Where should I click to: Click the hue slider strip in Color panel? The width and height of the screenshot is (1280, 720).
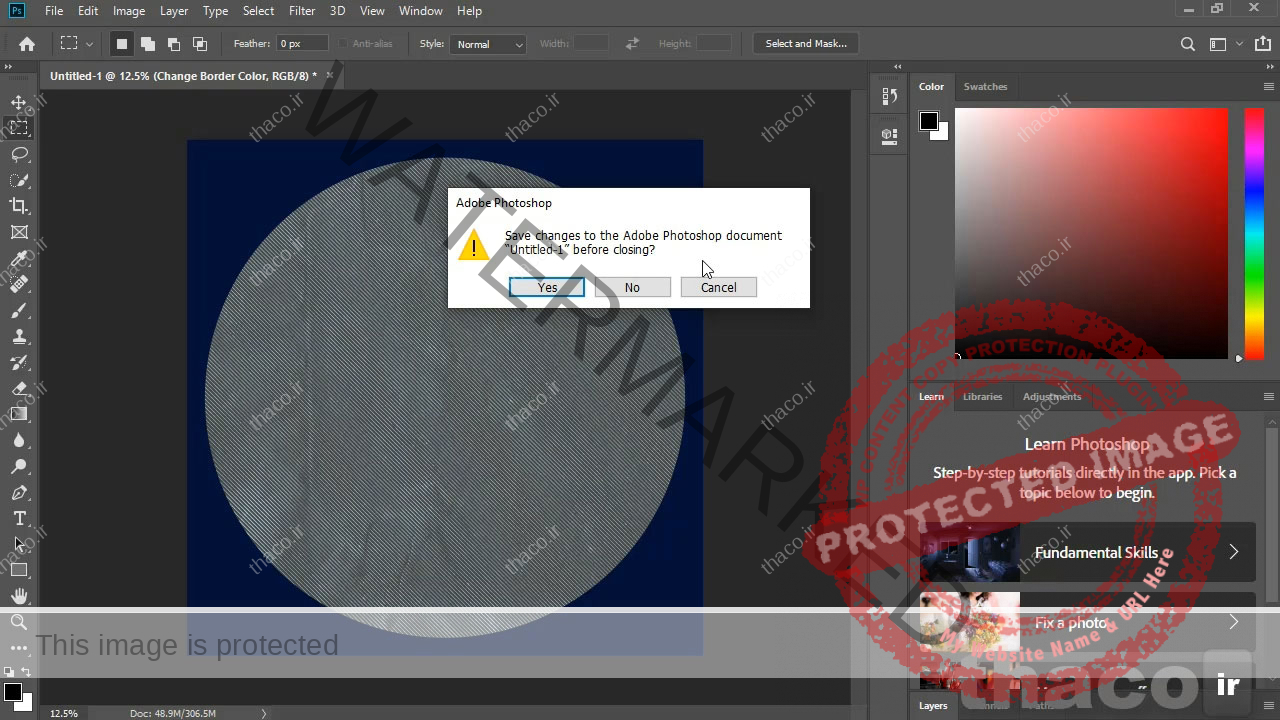[x=1254, y=232]
